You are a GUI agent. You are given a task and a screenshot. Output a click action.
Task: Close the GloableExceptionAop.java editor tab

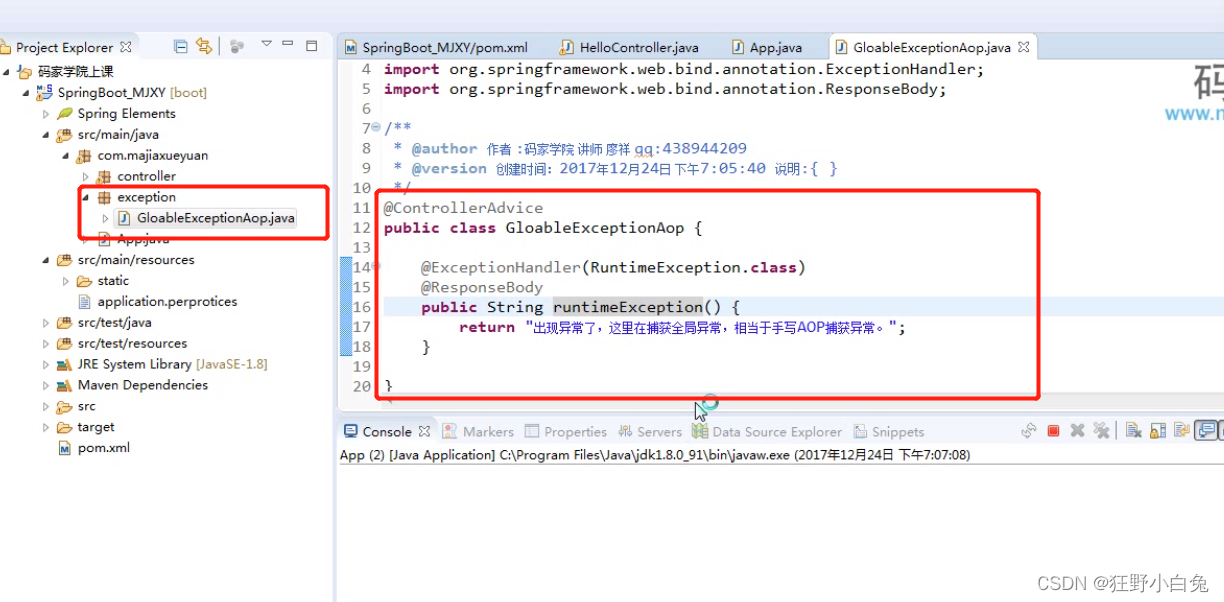click(1022, 47)
